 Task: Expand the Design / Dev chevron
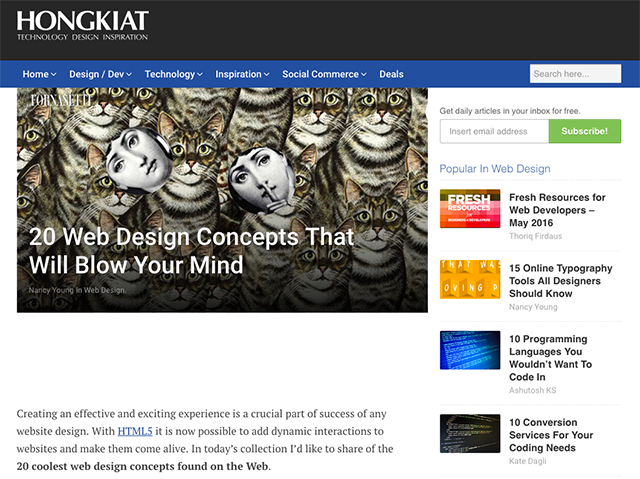(129, 75)
